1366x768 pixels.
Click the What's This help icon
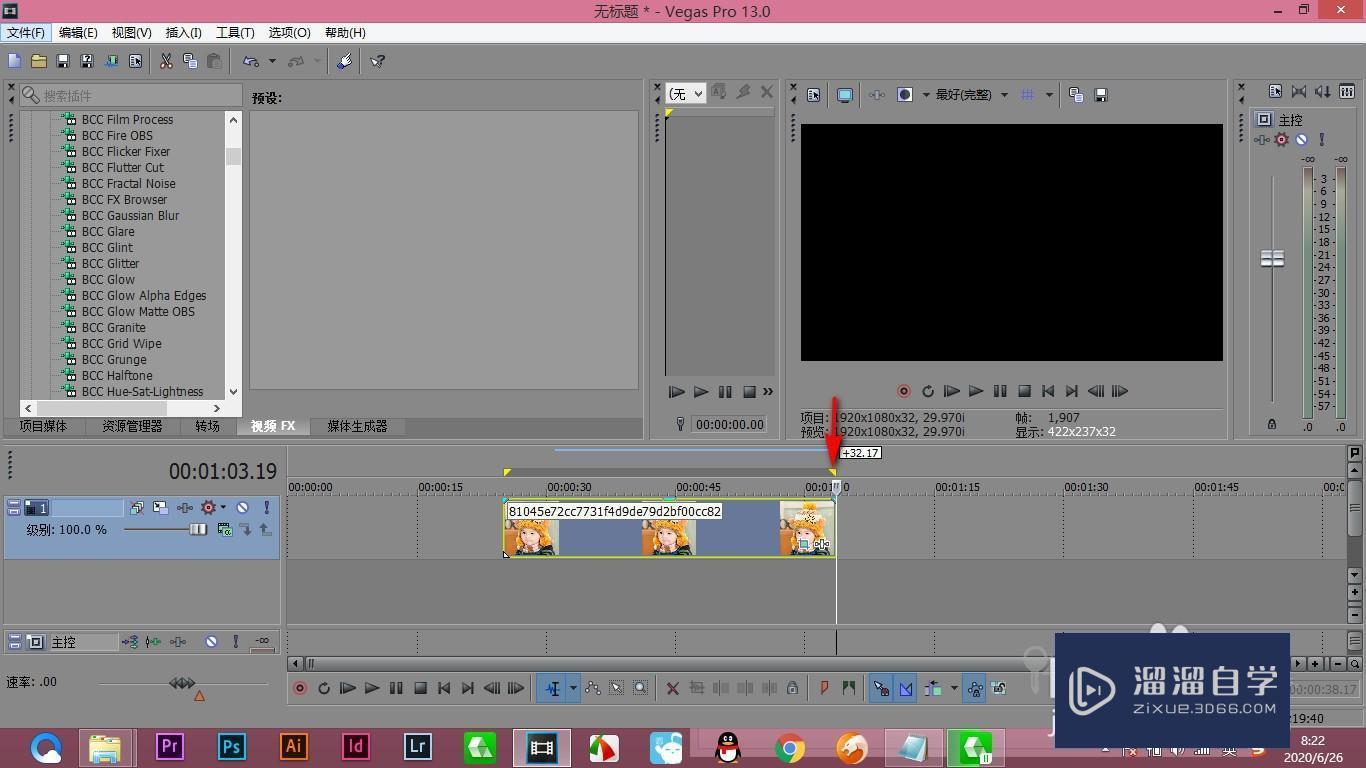[x=378, y=61]
